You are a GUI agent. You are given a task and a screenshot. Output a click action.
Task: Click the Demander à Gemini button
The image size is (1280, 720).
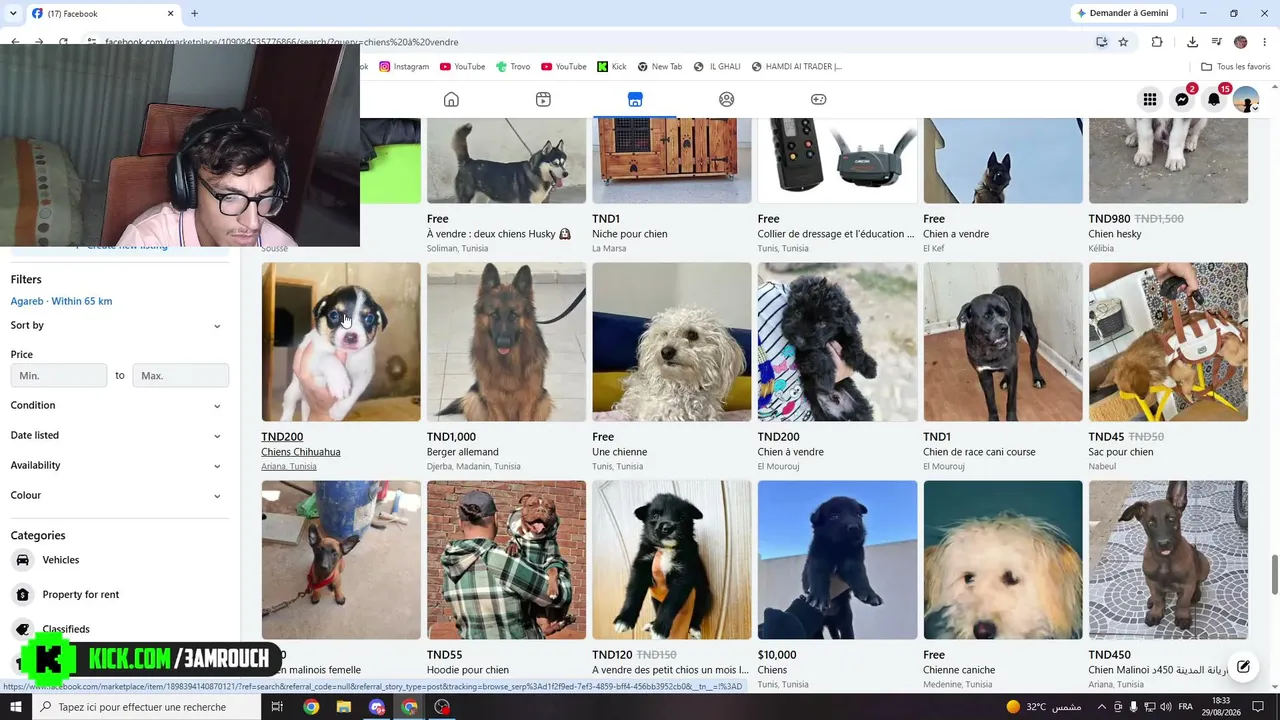pos(1122,13)
